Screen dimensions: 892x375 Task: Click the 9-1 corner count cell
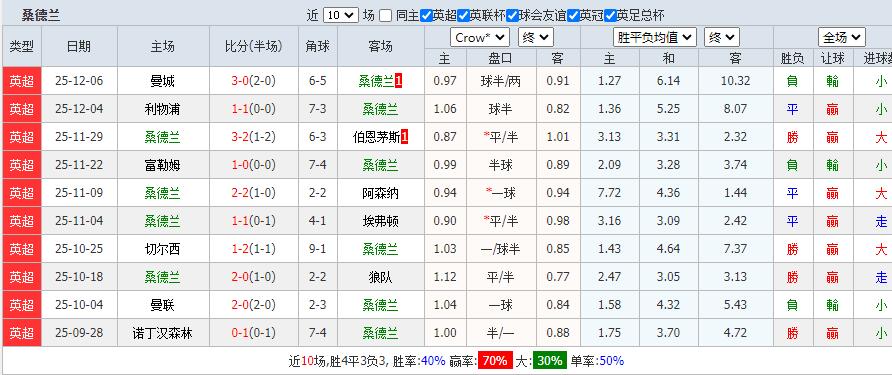pyautogui.click(x=318, y=249)
